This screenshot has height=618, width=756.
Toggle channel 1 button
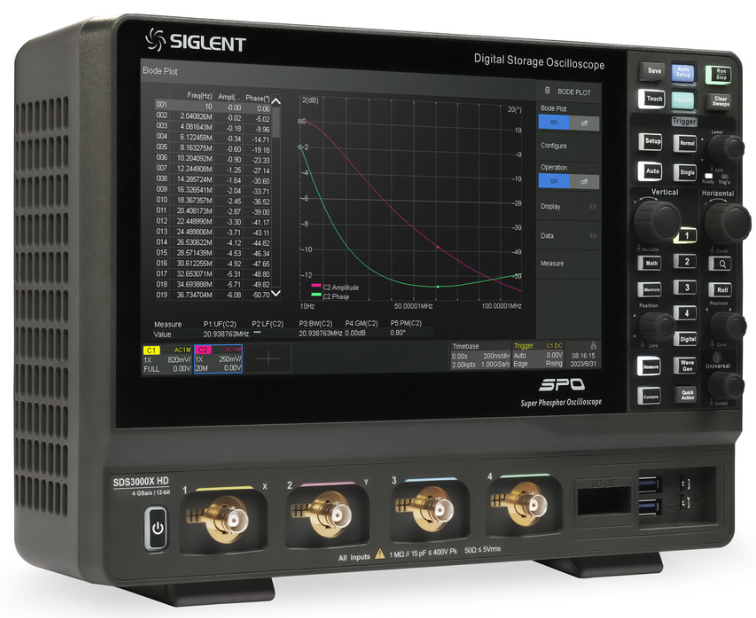(x=686, y=236)
